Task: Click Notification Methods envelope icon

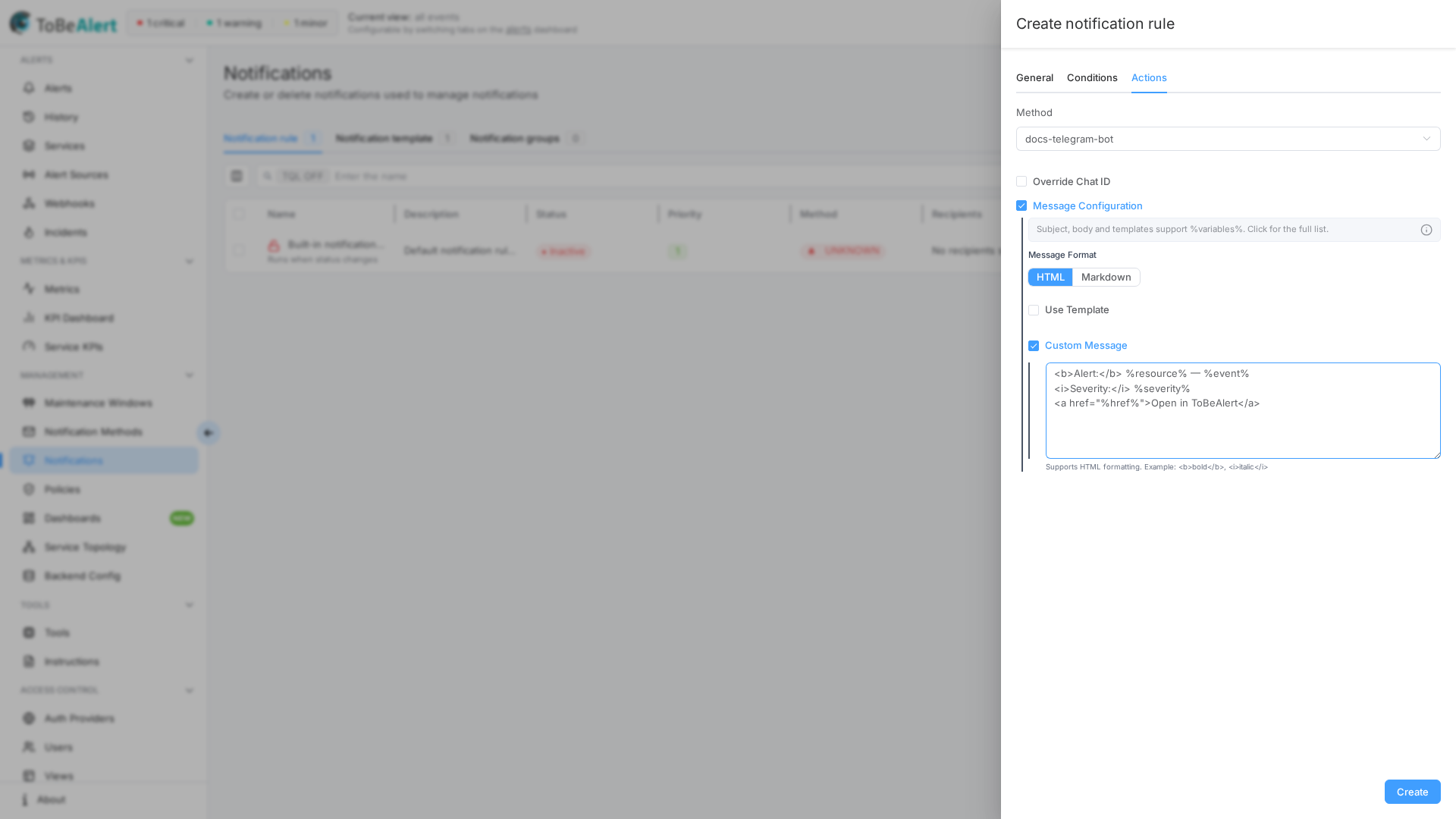Action: click(29, 431)
